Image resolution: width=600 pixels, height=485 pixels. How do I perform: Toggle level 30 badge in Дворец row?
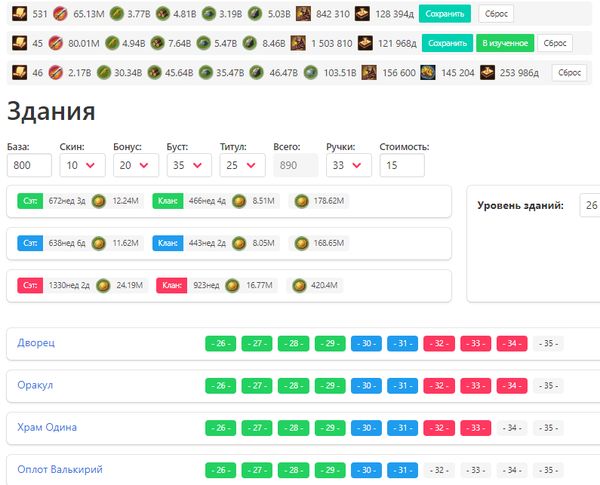(367, 343)
